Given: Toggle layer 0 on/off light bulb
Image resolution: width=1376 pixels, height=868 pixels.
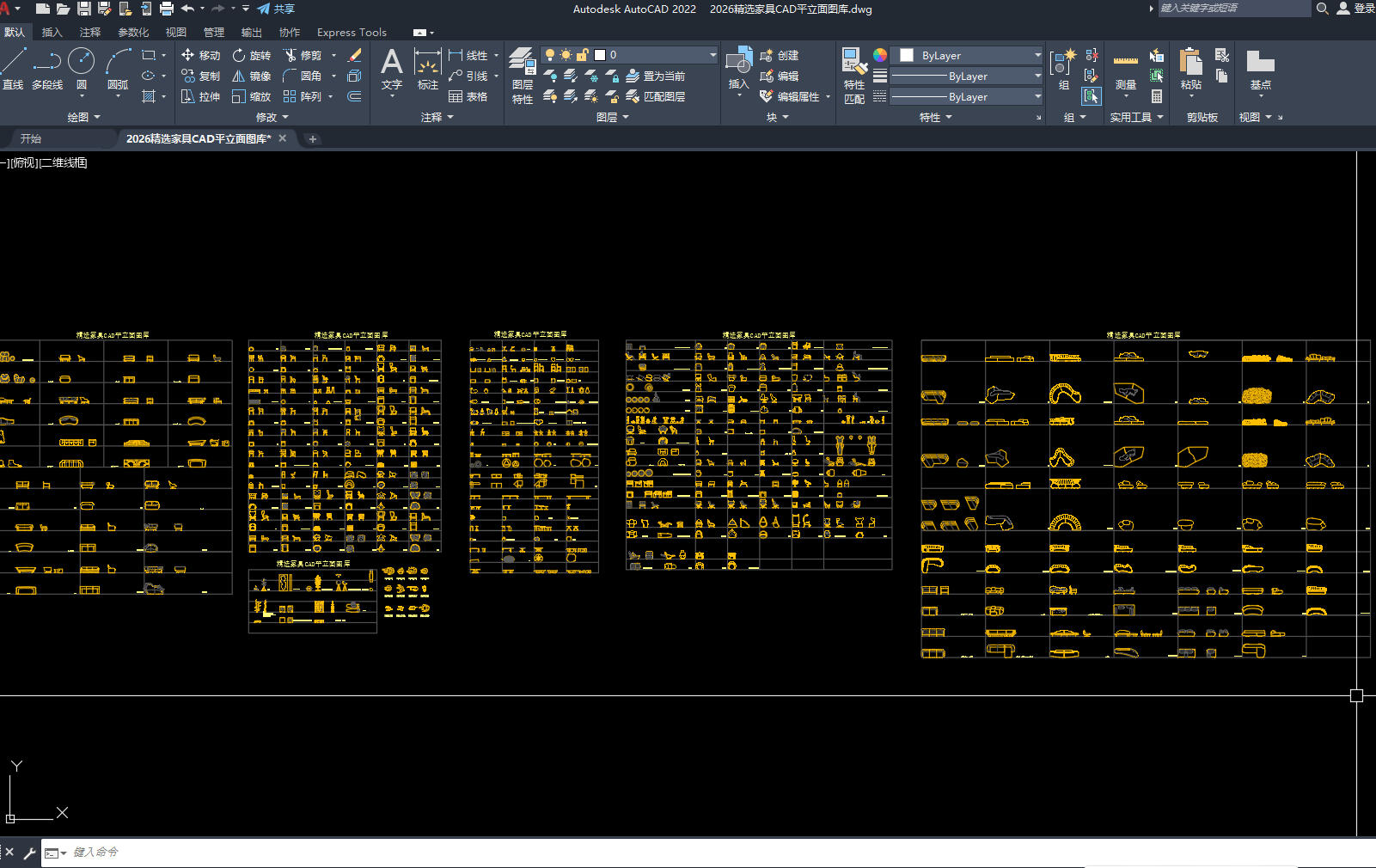Looking at the screenshot, I should coord(550,55).
